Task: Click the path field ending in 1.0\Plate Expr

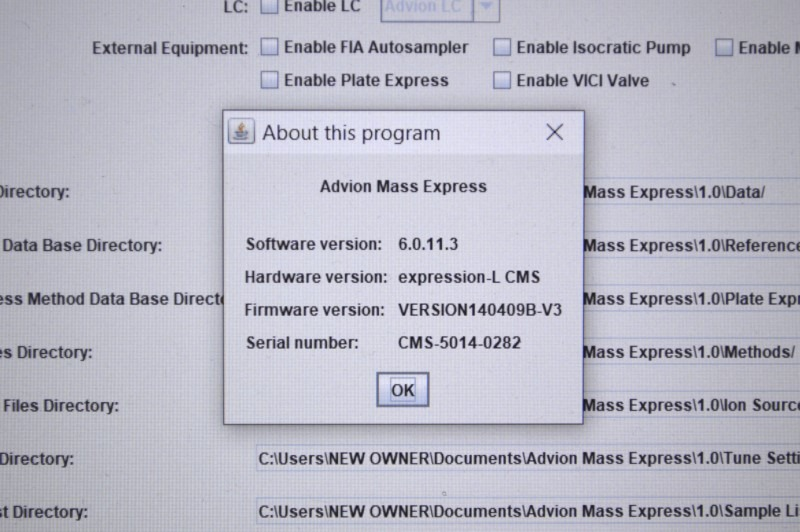Action: point(692,299)
